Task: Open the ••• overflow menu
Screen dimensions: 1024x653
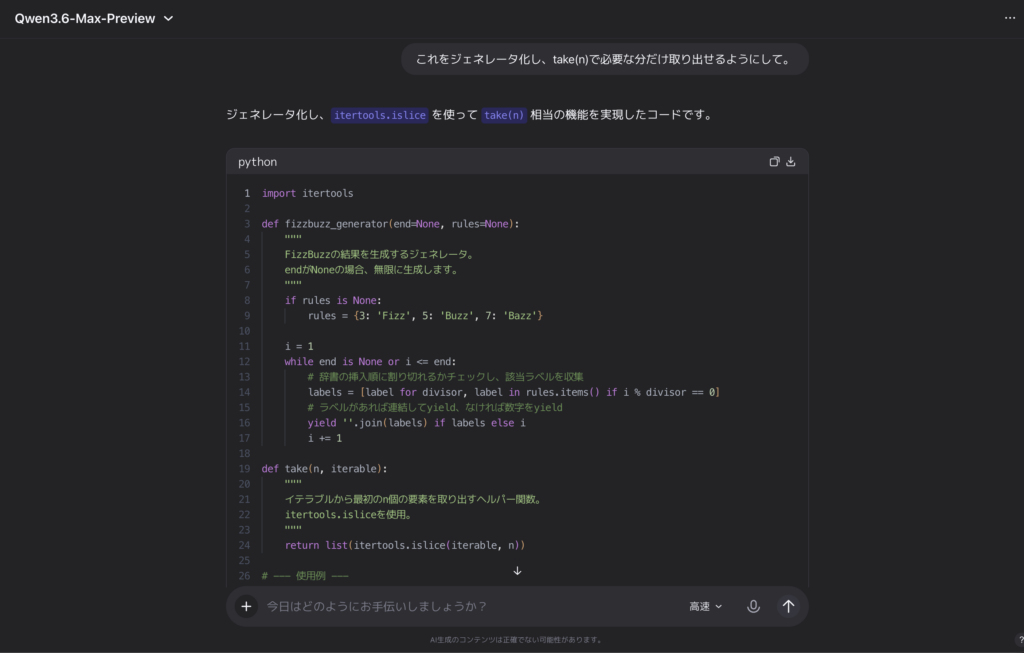Action: click(x=1010, y=18)
